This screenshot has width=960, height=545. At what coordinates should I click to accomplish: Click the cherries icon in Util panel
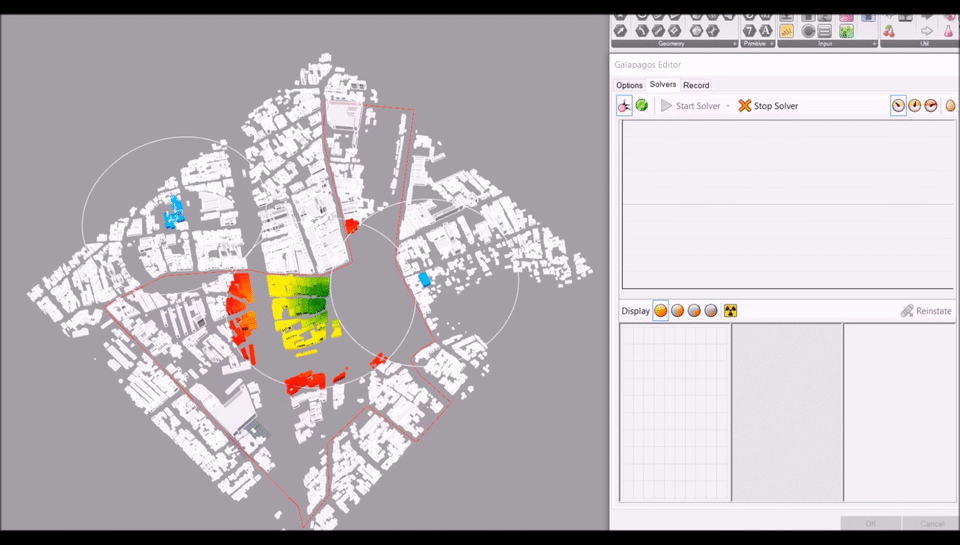(889, 31)
